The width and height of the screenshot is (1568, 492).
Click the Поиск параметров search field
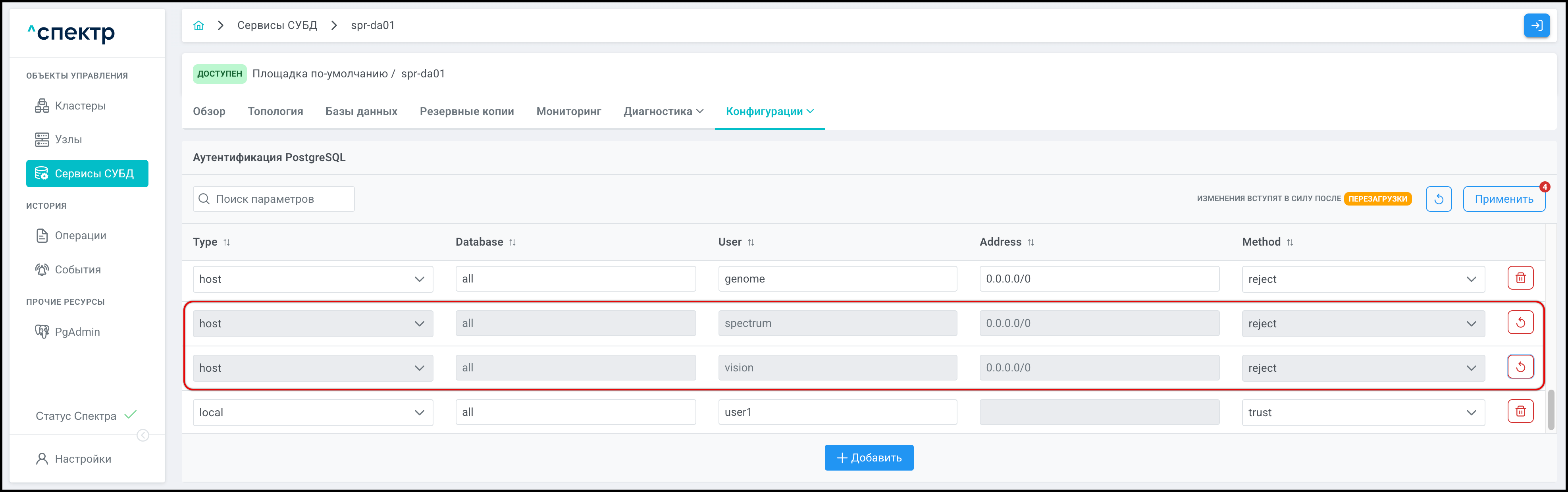click(274, 199)
